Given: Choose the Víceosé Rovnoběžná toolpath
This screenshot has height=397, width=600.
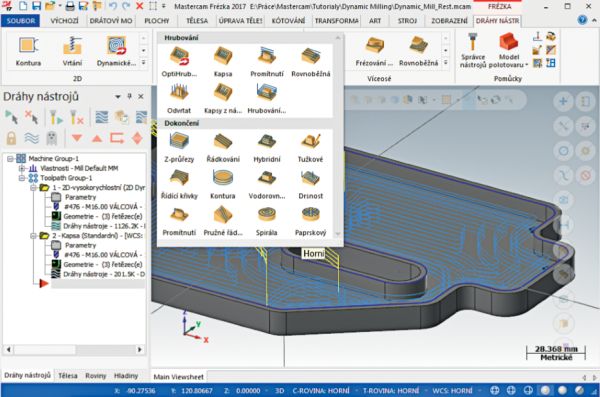Looking at the screenshot, I should [x=418, y=51].
